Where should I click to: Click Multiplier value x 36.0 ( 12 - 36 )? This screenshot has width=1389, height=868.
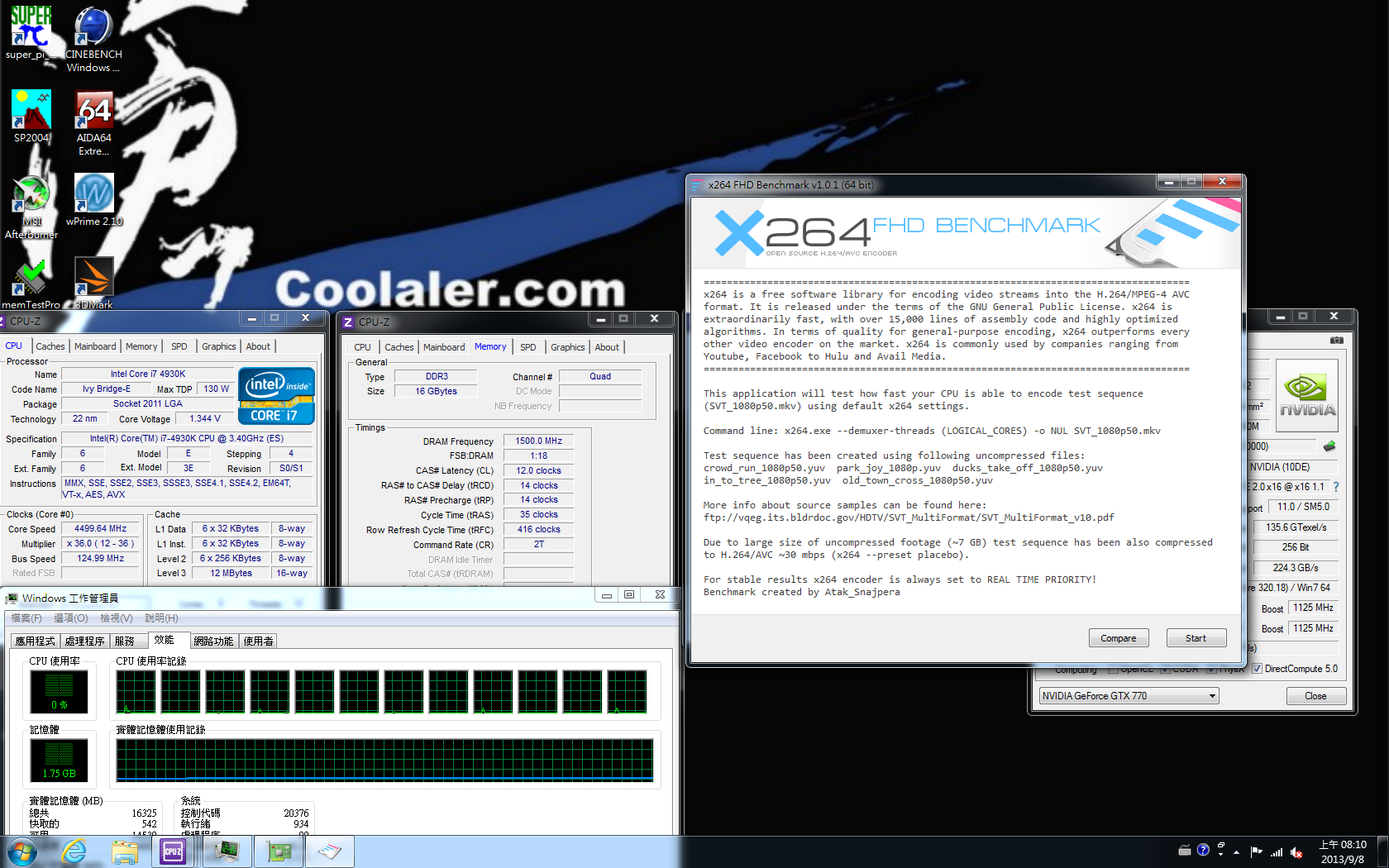tap(100, 543)
